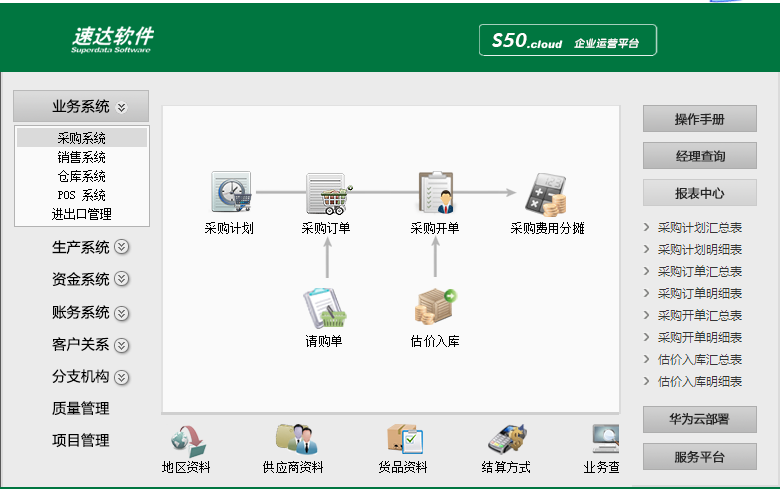Viewport: 780px width, 489px height.
Task: Select 销售系统 in the sidebar
Action: coord(82,157)
